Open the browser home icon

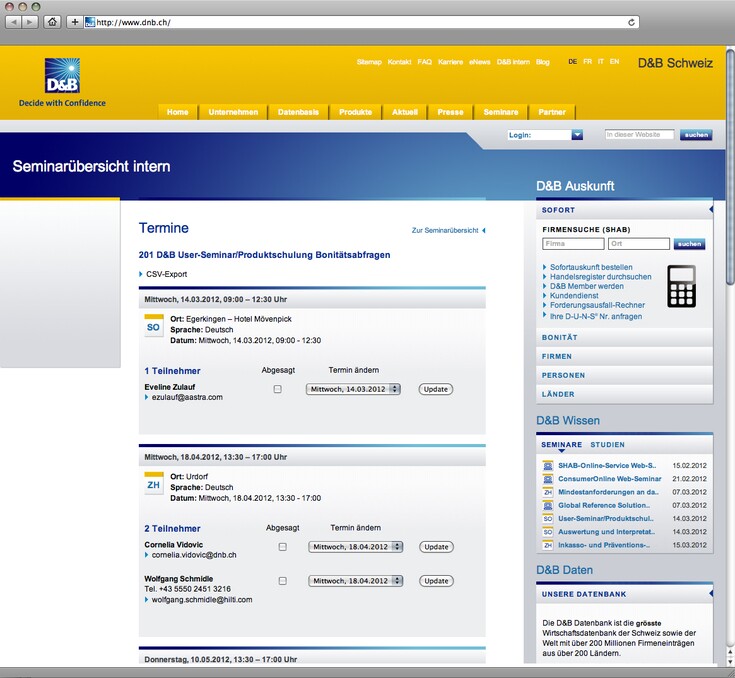coord(52,22)
